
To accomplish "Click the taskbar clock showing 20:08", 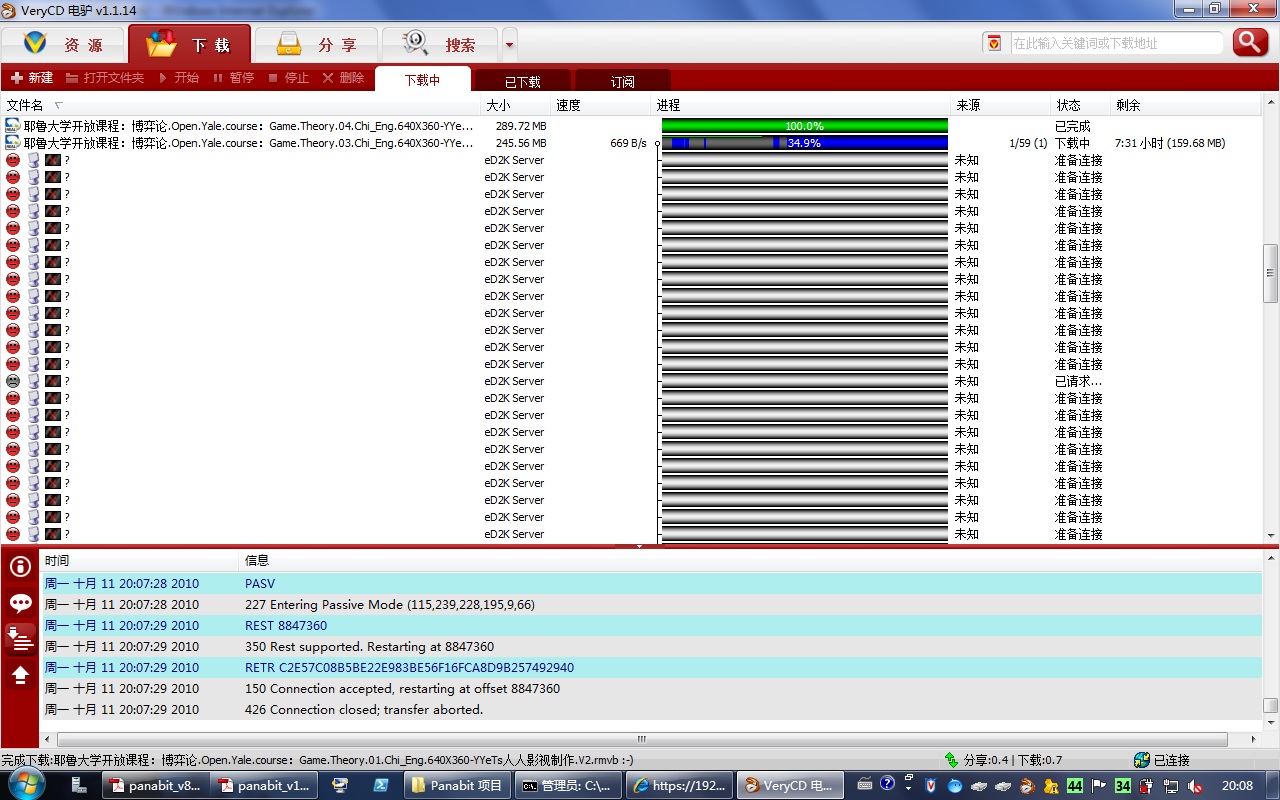I will click(x=1237, y=786).
